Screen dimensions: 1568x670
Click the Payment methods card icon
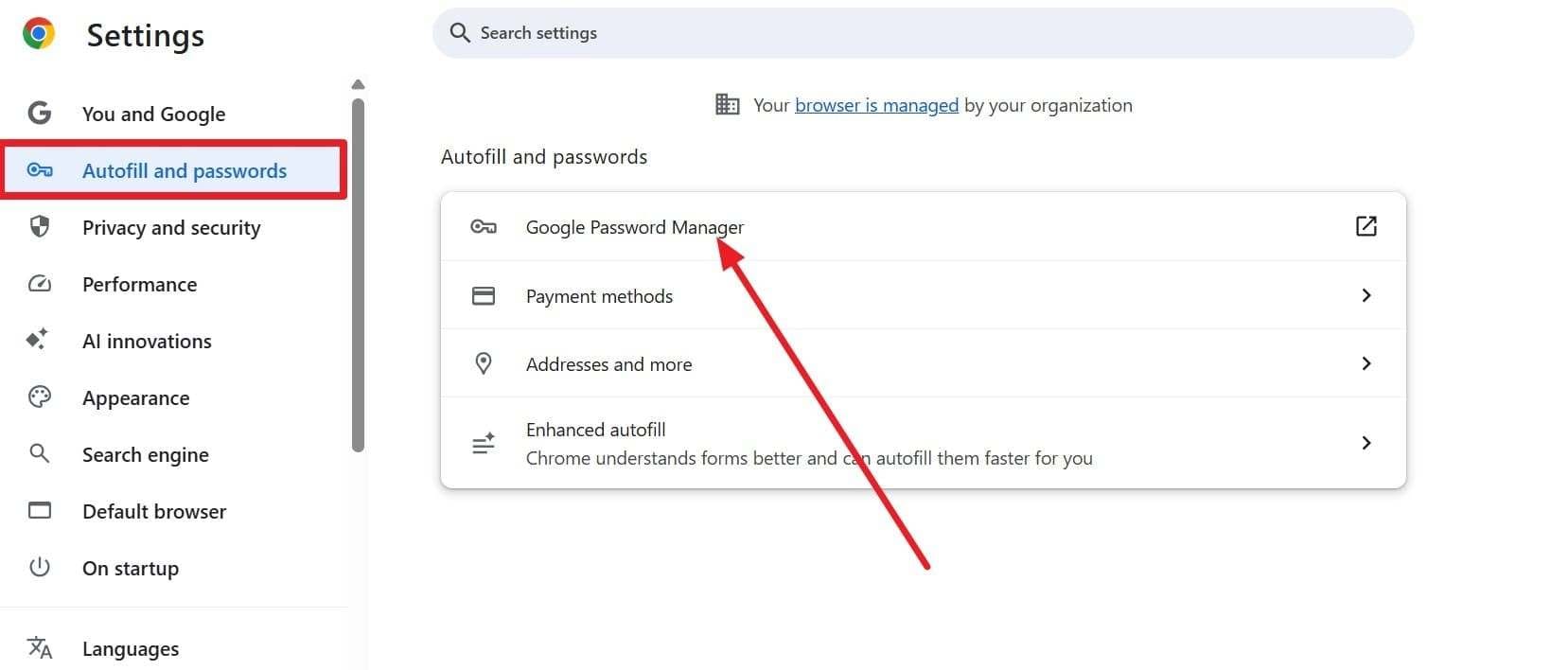484,295
